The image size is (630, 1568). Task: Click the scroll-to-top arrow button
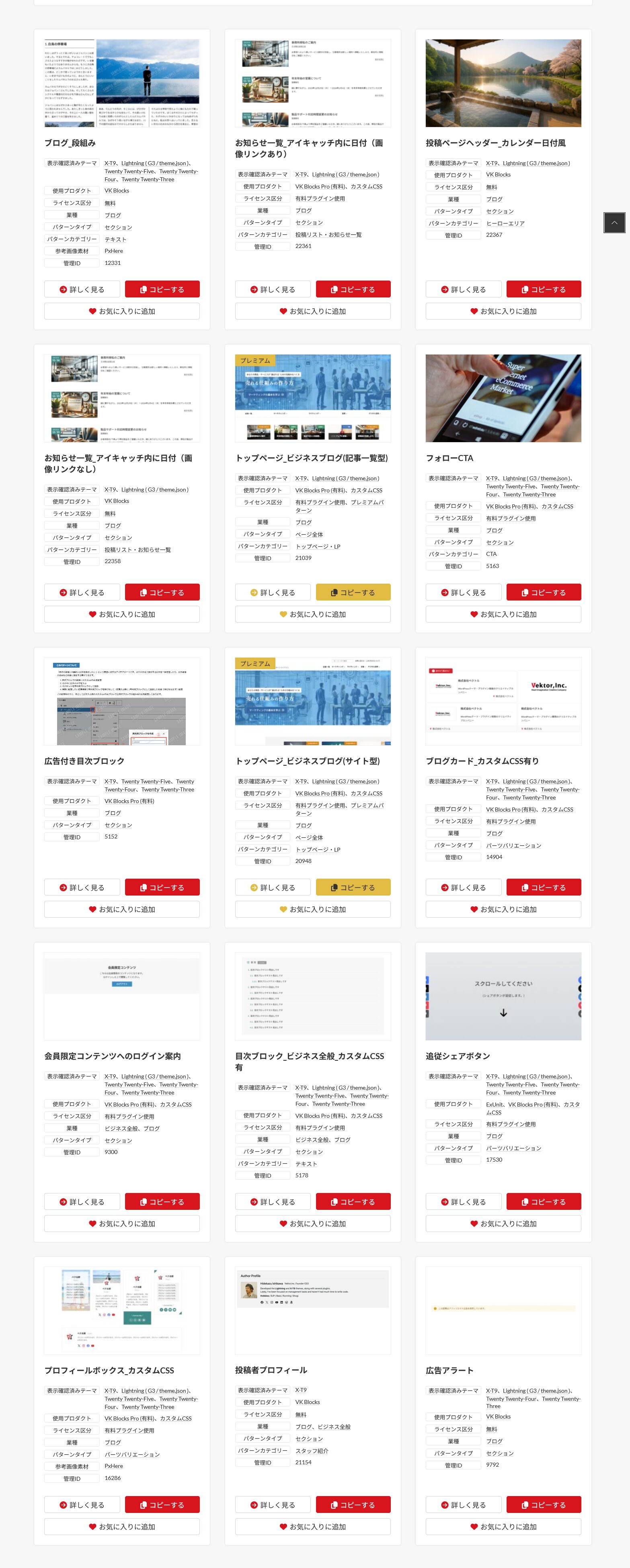point(614,223)
